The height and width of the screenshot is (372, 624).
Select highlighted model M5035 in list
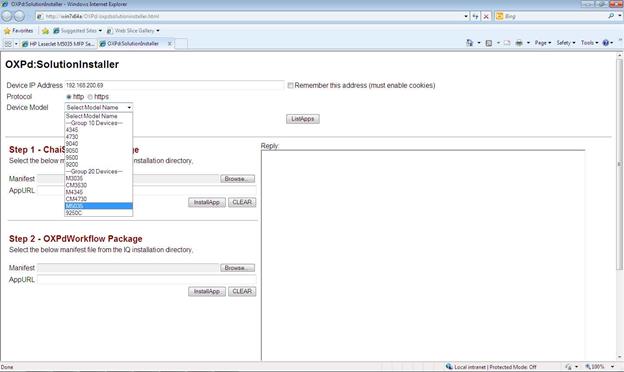(x=98, y=206)
